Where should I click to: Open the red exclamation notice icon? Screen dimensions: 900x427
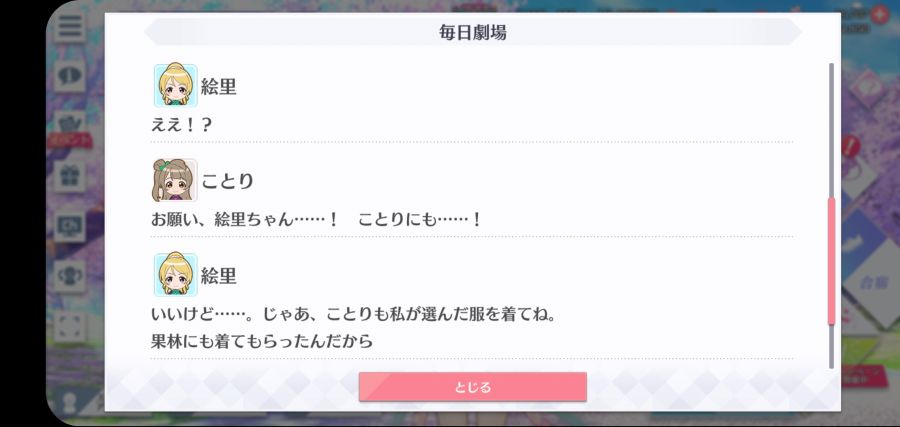point(851,146)
